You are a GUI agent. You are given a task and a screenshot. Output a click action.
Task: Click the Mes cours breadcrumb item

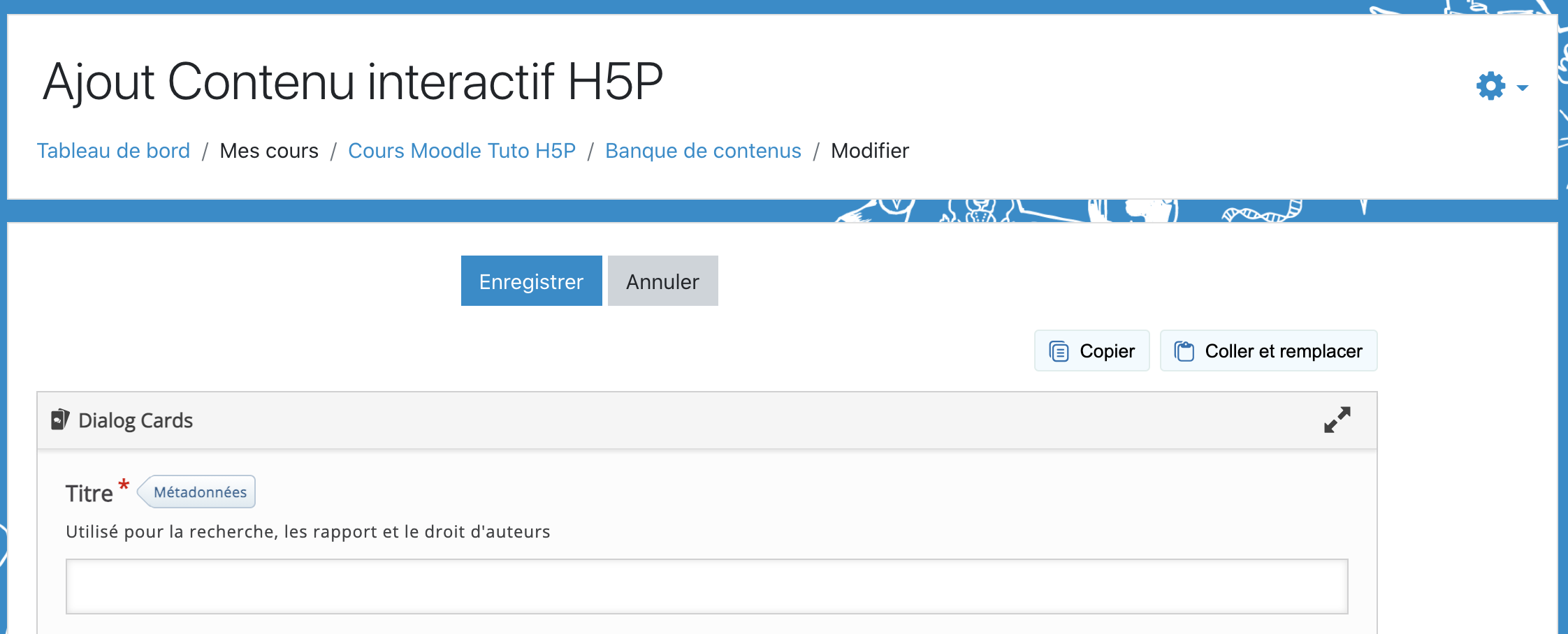(x=269, y=151)
